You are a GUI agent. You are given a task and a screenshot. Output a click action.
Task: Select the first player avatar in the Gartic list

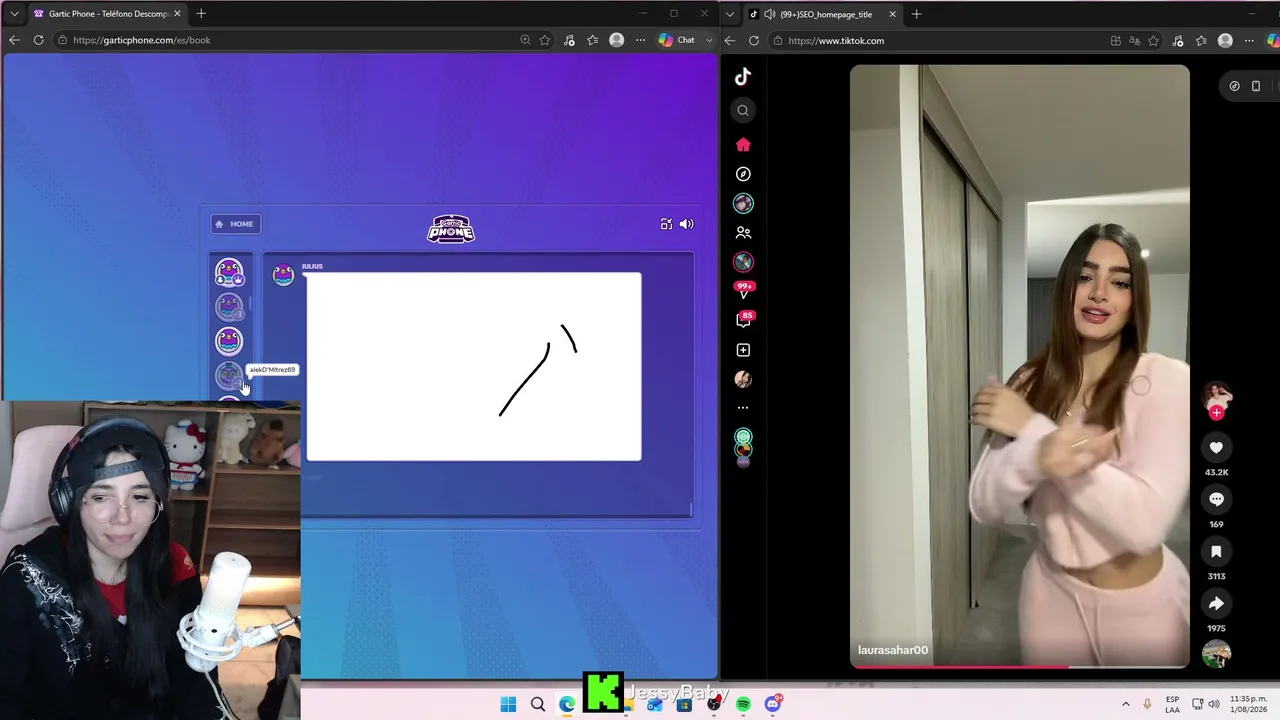pos(229,272)
